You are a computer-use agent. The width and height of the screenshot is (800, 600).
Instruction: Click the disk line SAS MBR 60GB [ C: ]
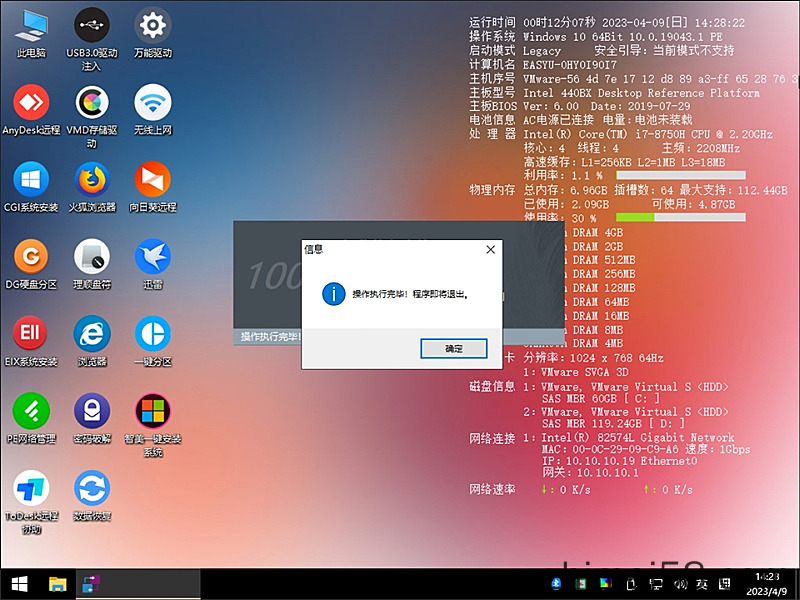coord(601,398)
